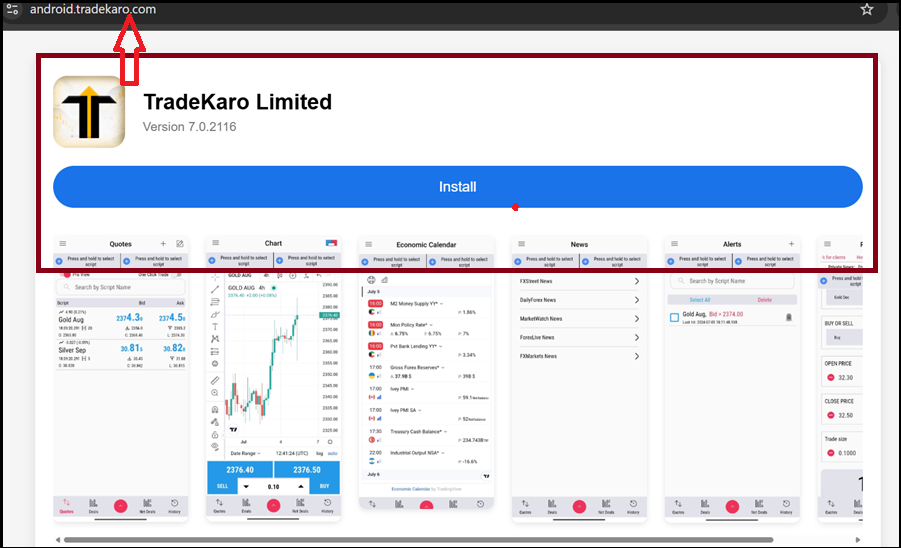Viewport: 901px width, 548px height.
Task: Click the TradeKaro app logo
Action: pyautogui.click(x=89, y=112)
